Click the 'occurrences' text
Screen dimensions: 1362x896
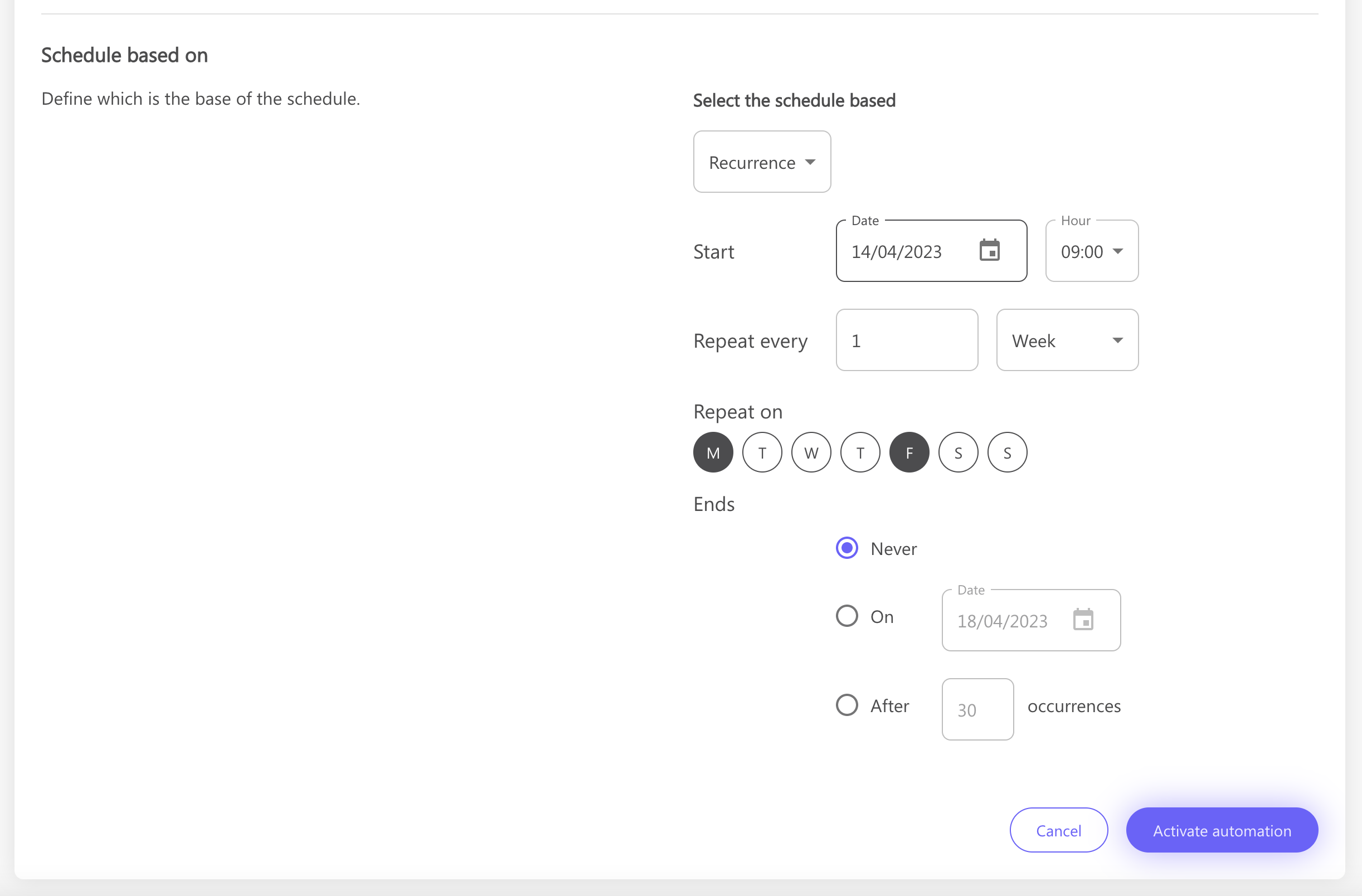(1074, 706)
